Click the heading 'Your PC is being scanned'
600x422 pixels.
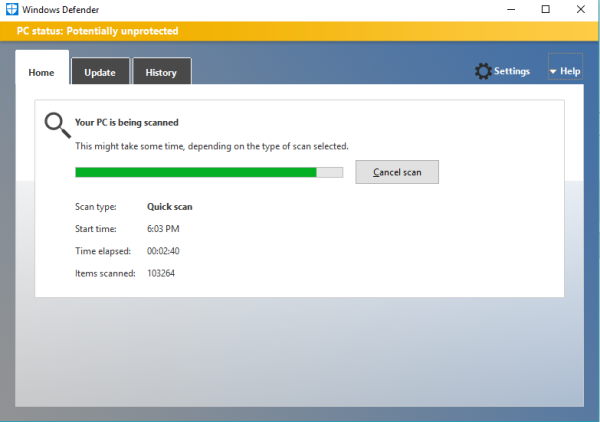tap(127, 122)
